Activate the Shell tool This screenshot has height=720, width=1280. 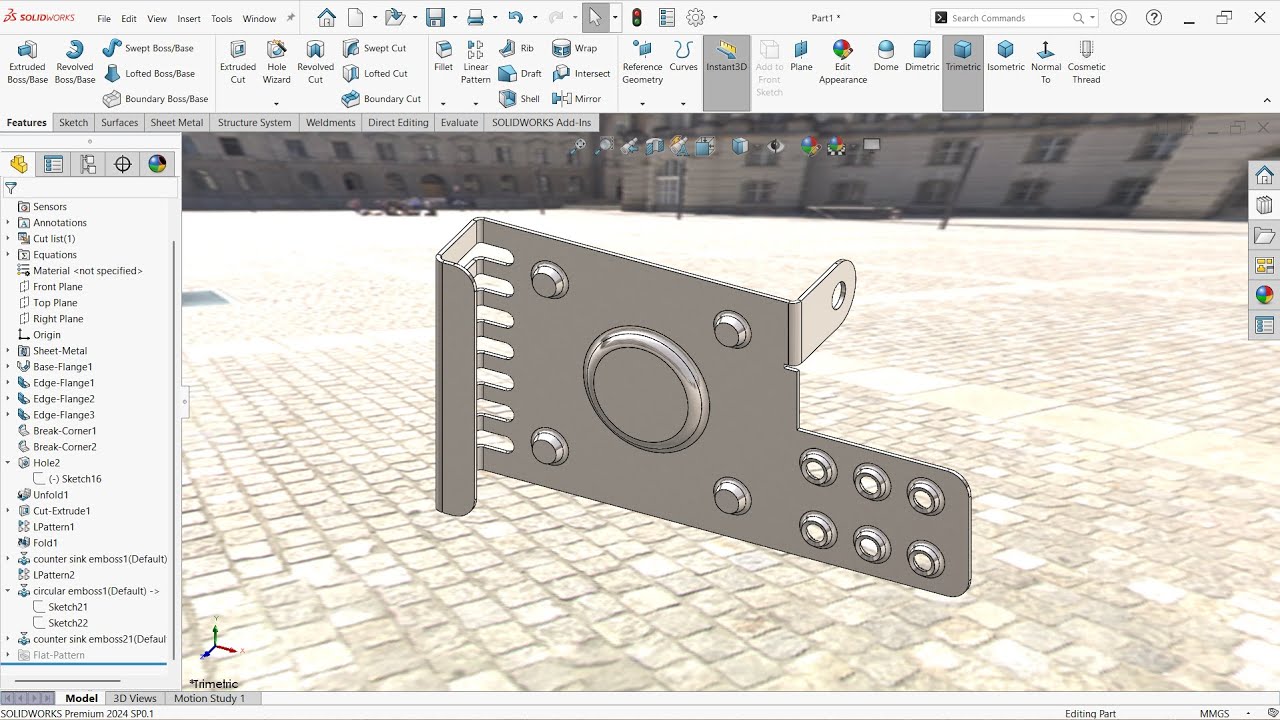tap(519, 99)
